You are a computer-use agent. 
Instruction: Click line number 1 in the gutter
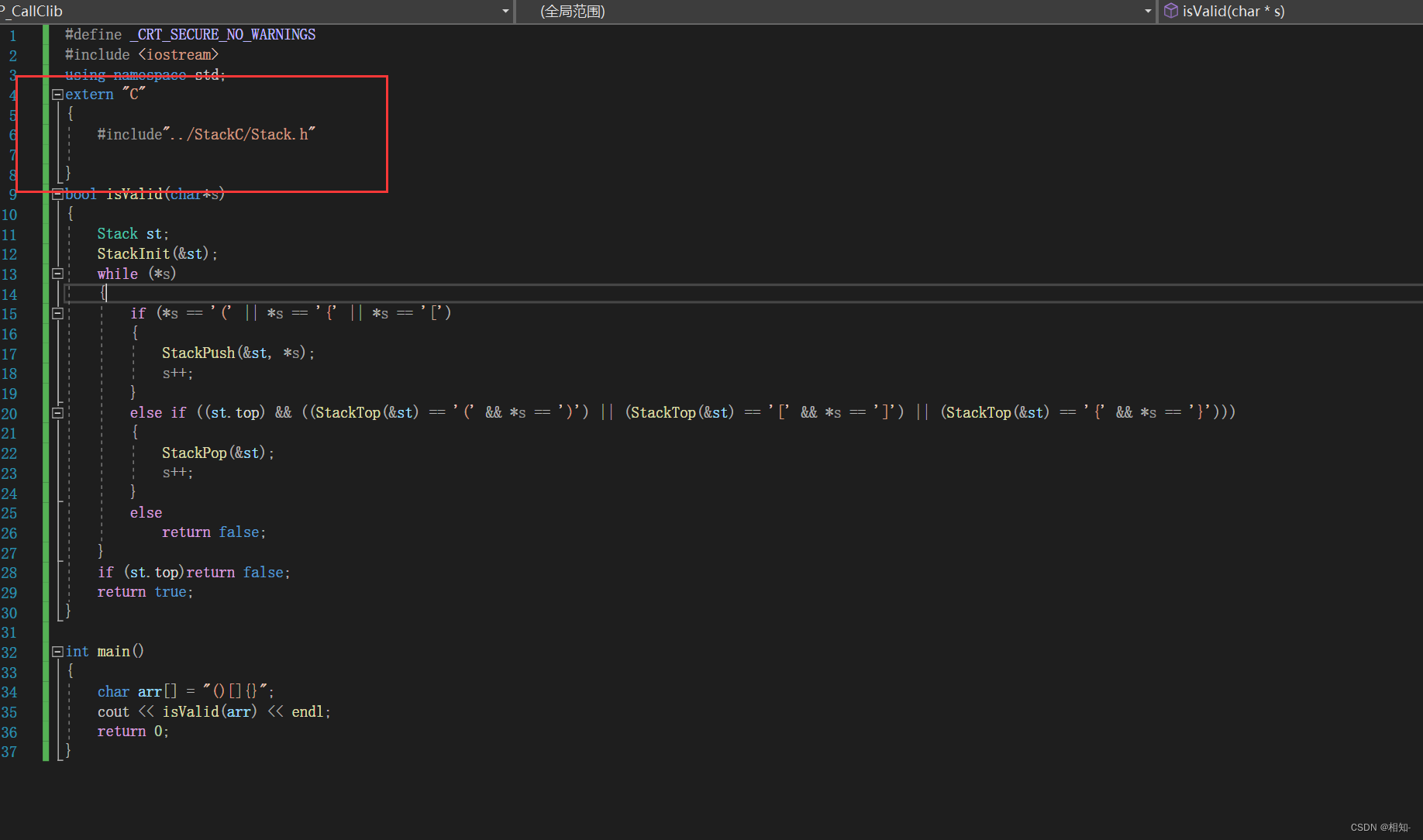(x=12, y=36)
